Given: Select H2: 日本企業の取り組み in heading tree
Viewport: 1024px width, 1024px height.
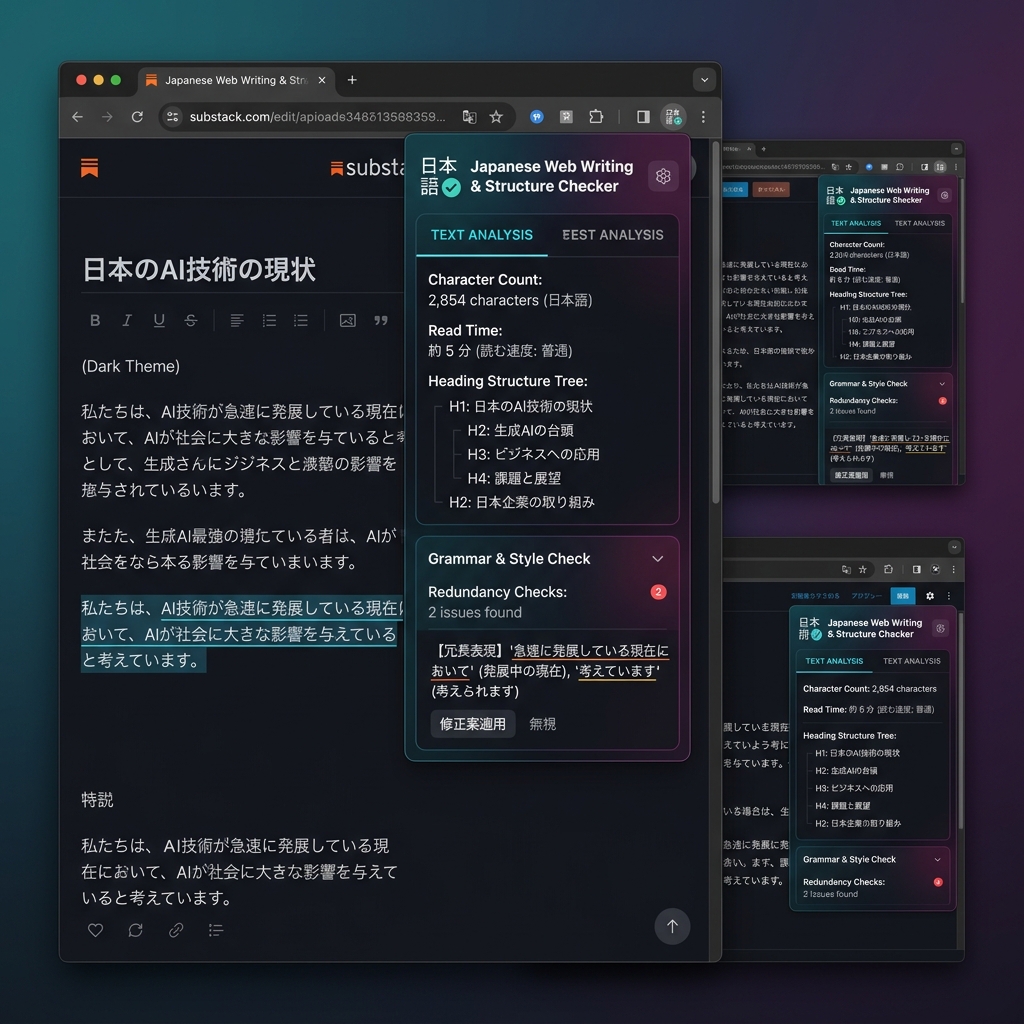Looking at the screenshot, I should click(x=522, y=502).
